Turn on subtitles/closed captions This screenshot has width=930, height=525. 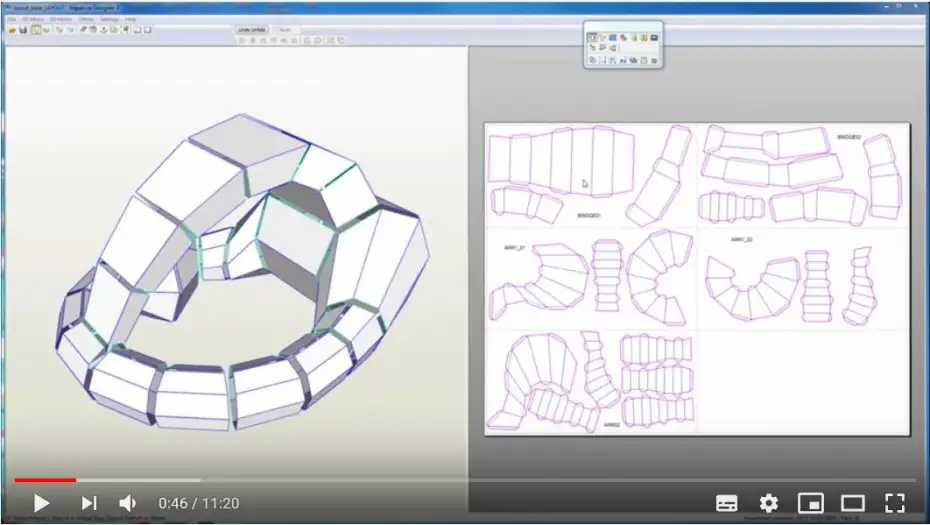pyautogui.click(x=727, y=503)
